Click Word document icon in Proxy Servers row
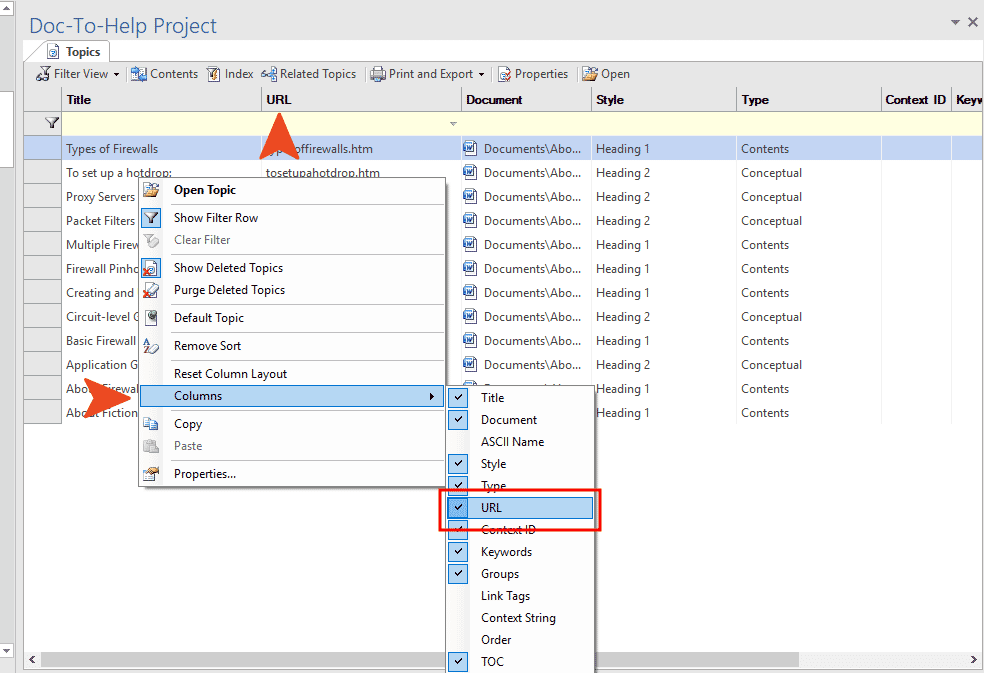The height and width of the screenshot is (673, 984). [x=470, y=196]
